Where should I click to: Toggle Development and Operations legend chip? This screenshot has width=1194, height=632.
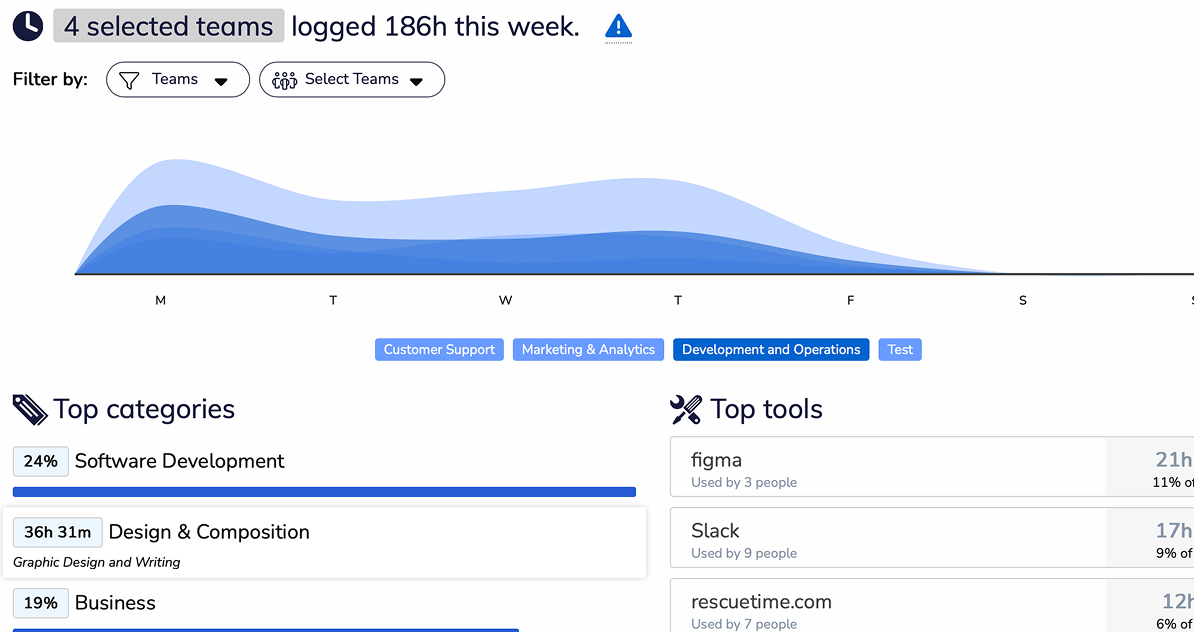pyautogui.click(x=771, y=350)
